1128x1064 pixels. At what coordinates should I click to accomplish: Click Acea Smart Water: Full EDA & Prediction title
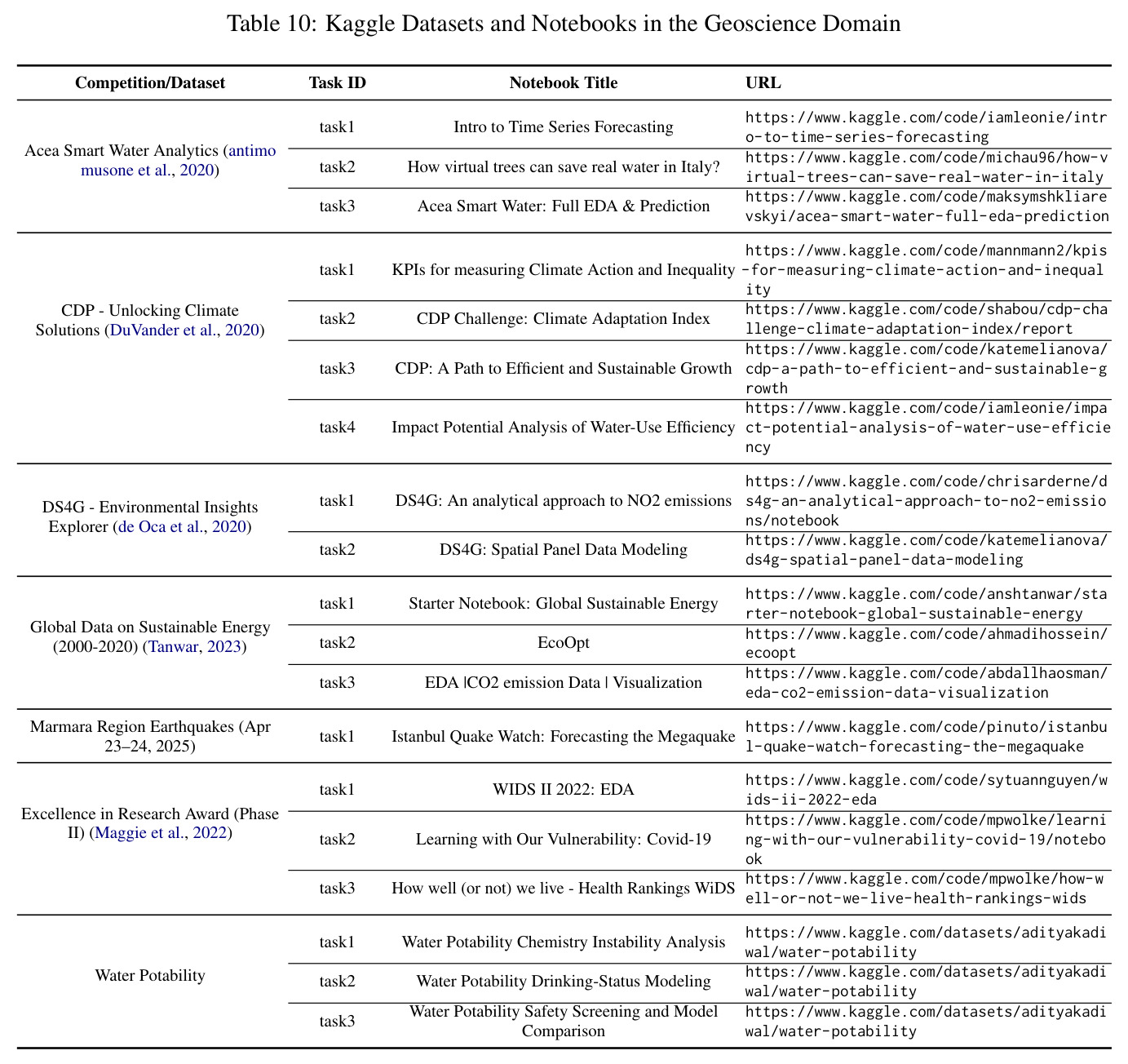tap(564, 206)
